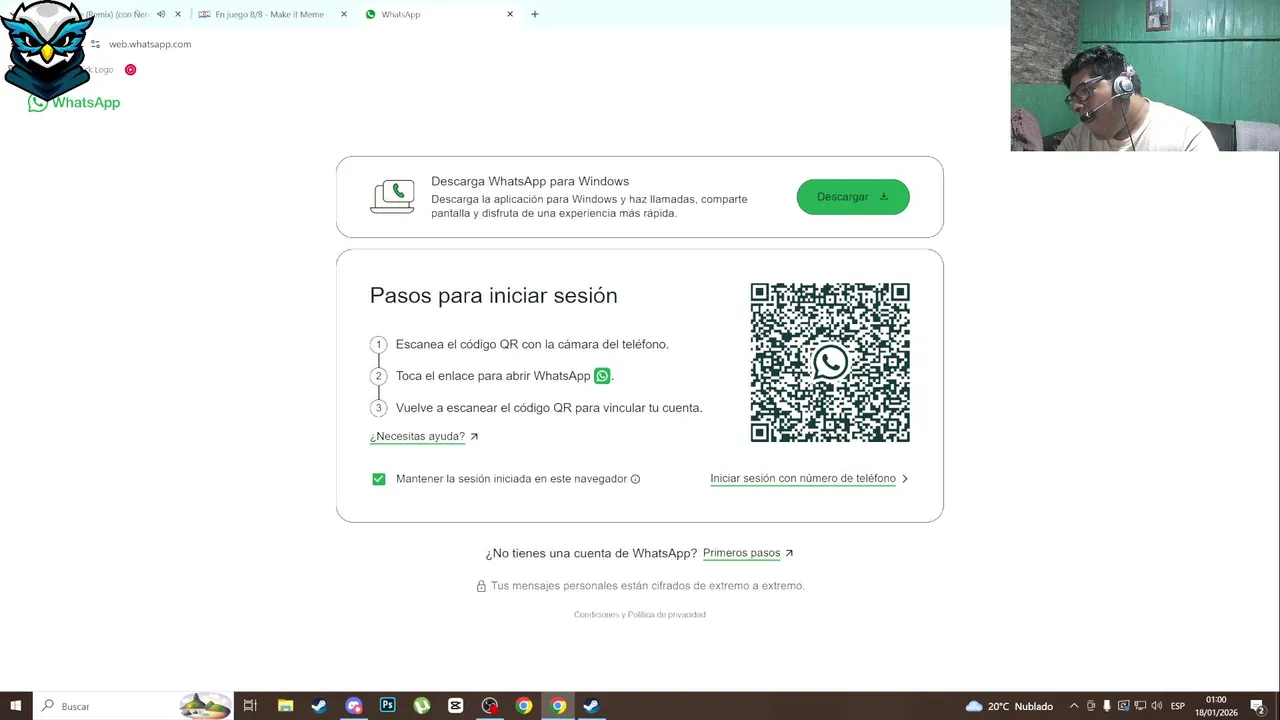
Task: Click 'Pasos para iniciar sesión' heading
Action: pos(494,296)
